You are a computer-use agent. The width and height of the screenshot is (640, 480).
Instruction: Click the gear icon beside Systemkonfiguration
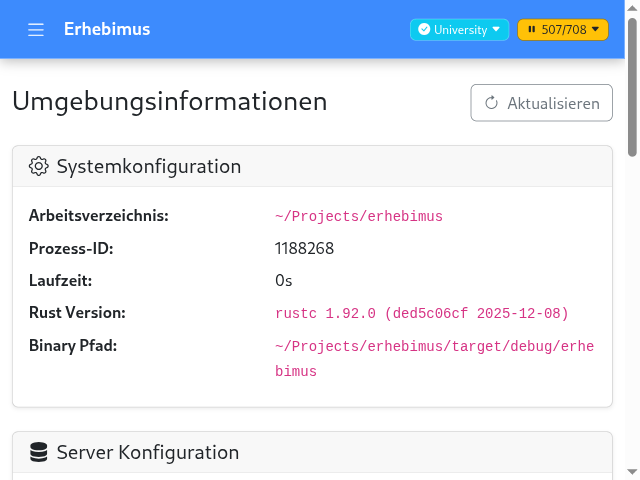click(x=39, y=166)
